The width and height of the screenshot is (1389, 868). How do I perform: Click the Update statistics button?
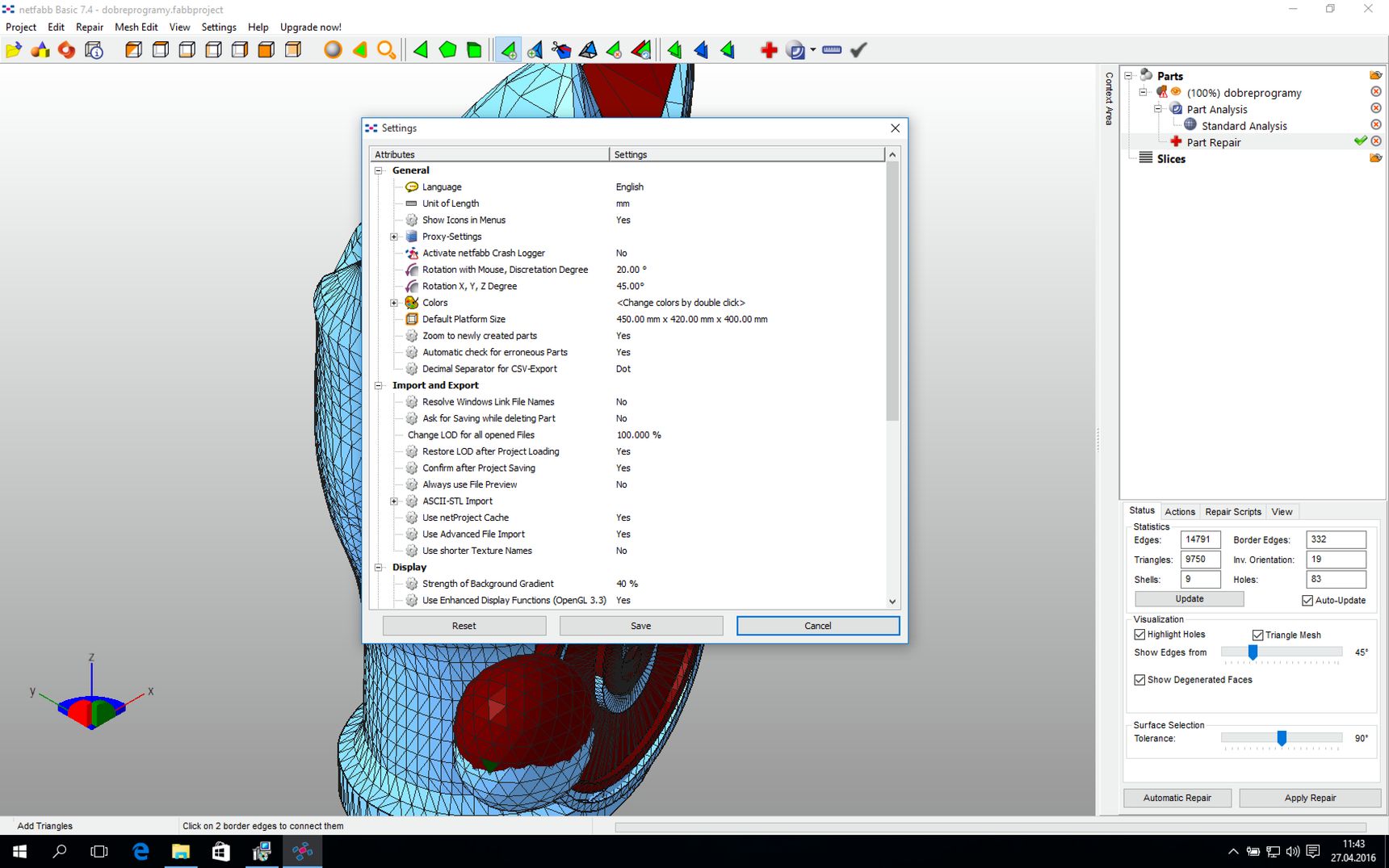[x=1190, y=599]
